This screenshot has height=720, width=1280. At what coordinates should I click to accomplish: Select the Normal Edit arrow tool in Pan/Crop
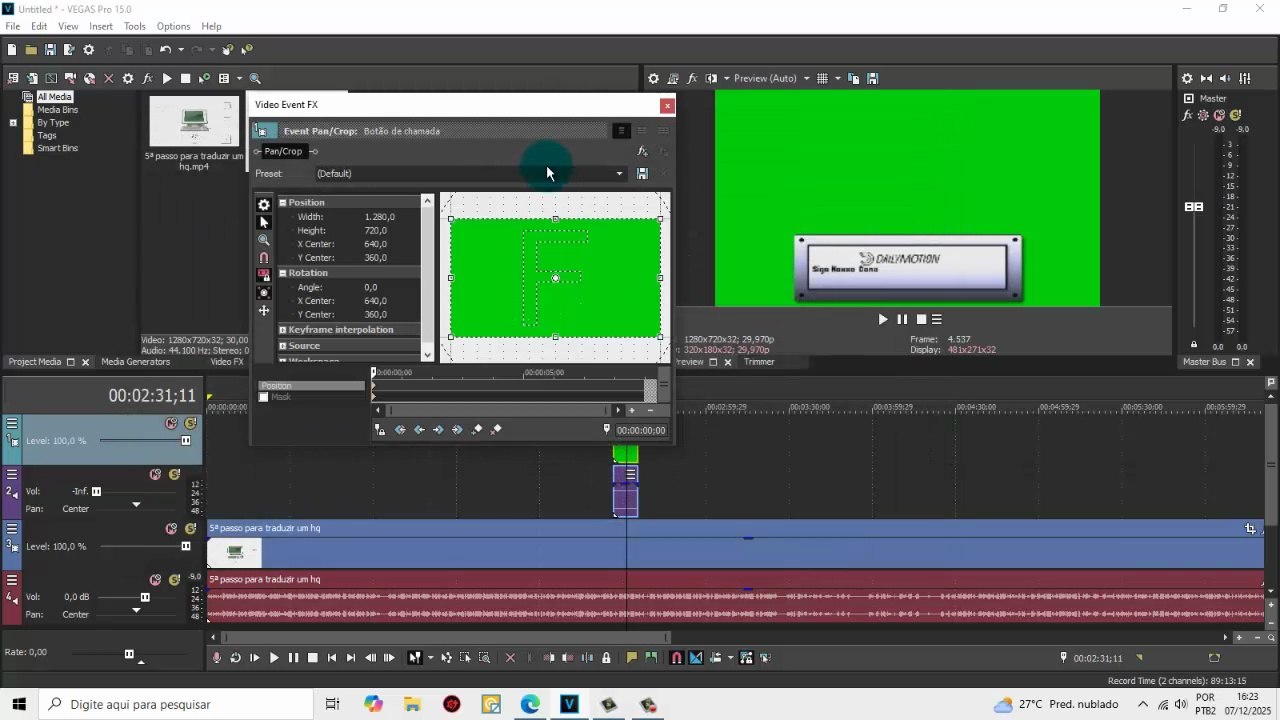(x=264, y=222)
